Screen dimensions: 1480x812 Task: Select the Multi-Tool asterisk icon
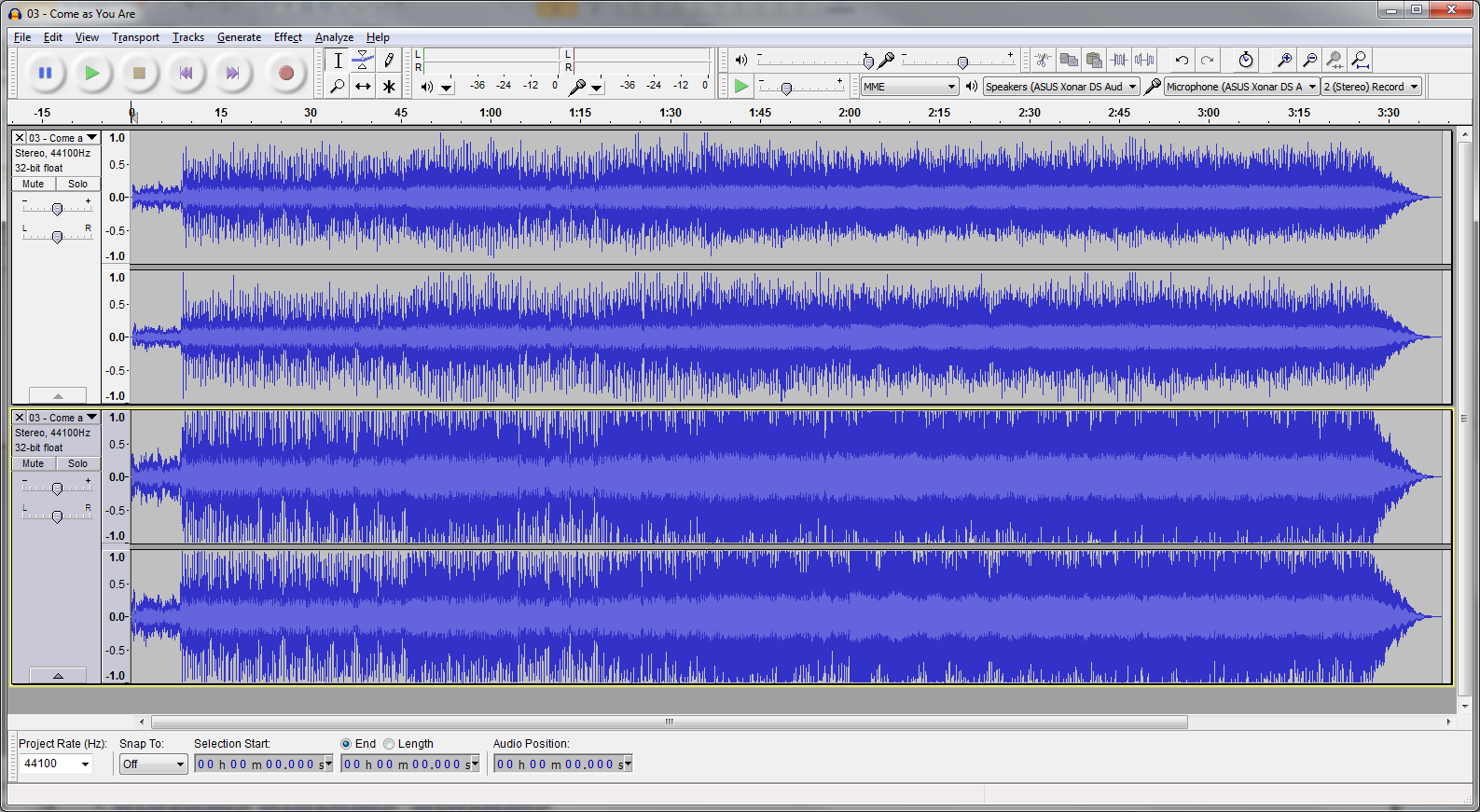point(389,87)
